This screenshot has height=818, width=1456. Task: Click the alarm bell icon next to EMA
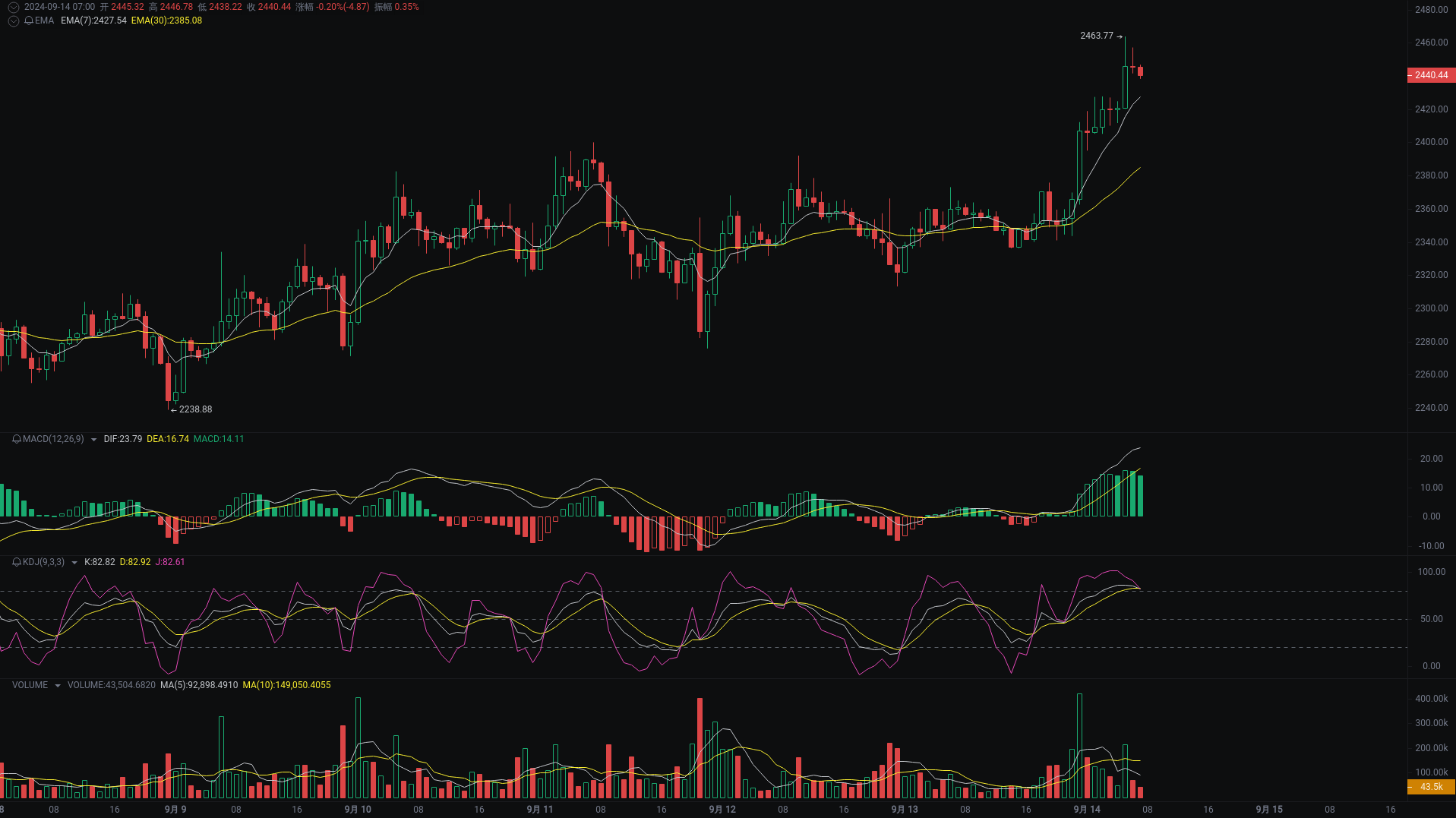click(29, 21)
